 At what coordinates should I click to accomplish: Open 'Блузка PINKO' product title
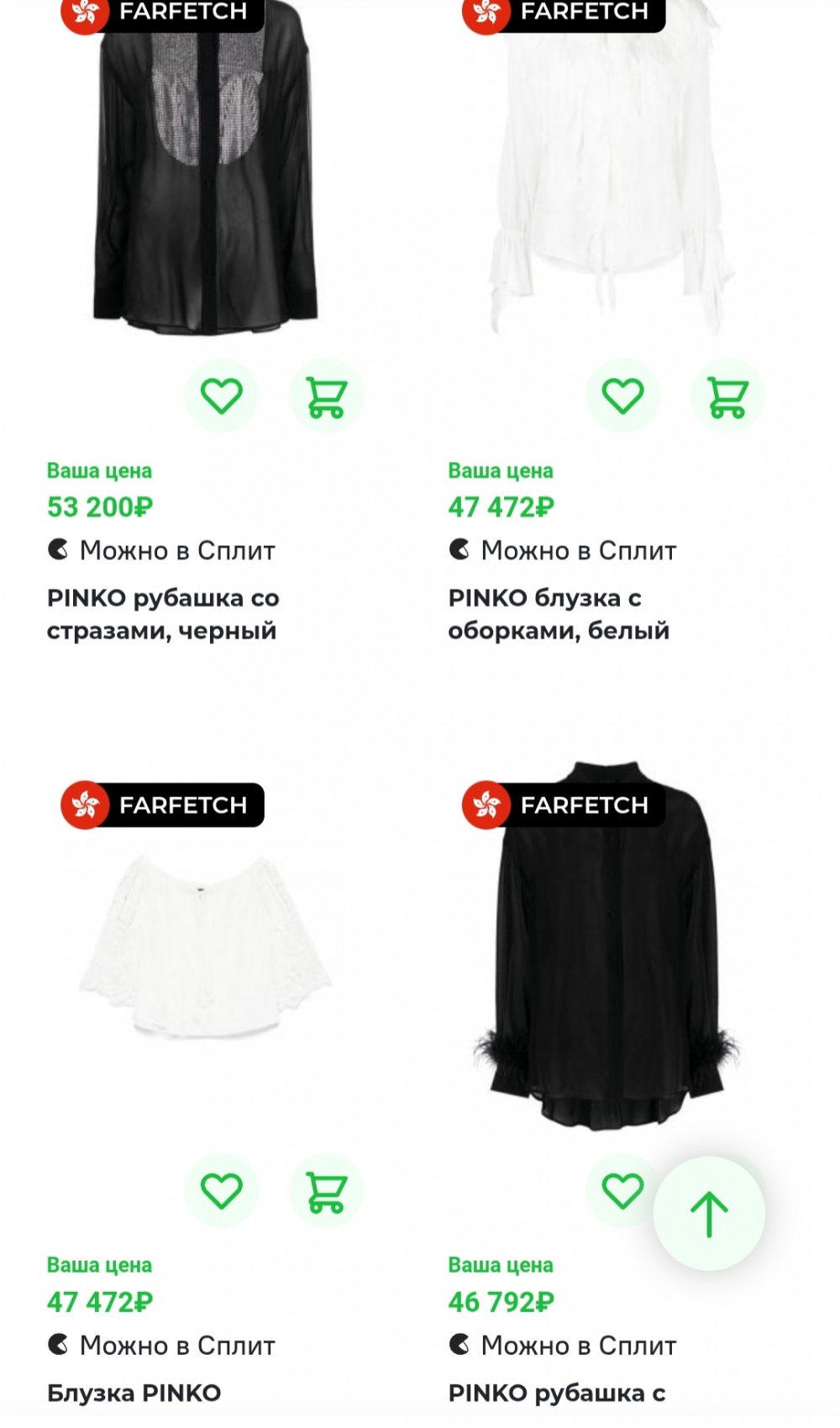coord(134,1393)
